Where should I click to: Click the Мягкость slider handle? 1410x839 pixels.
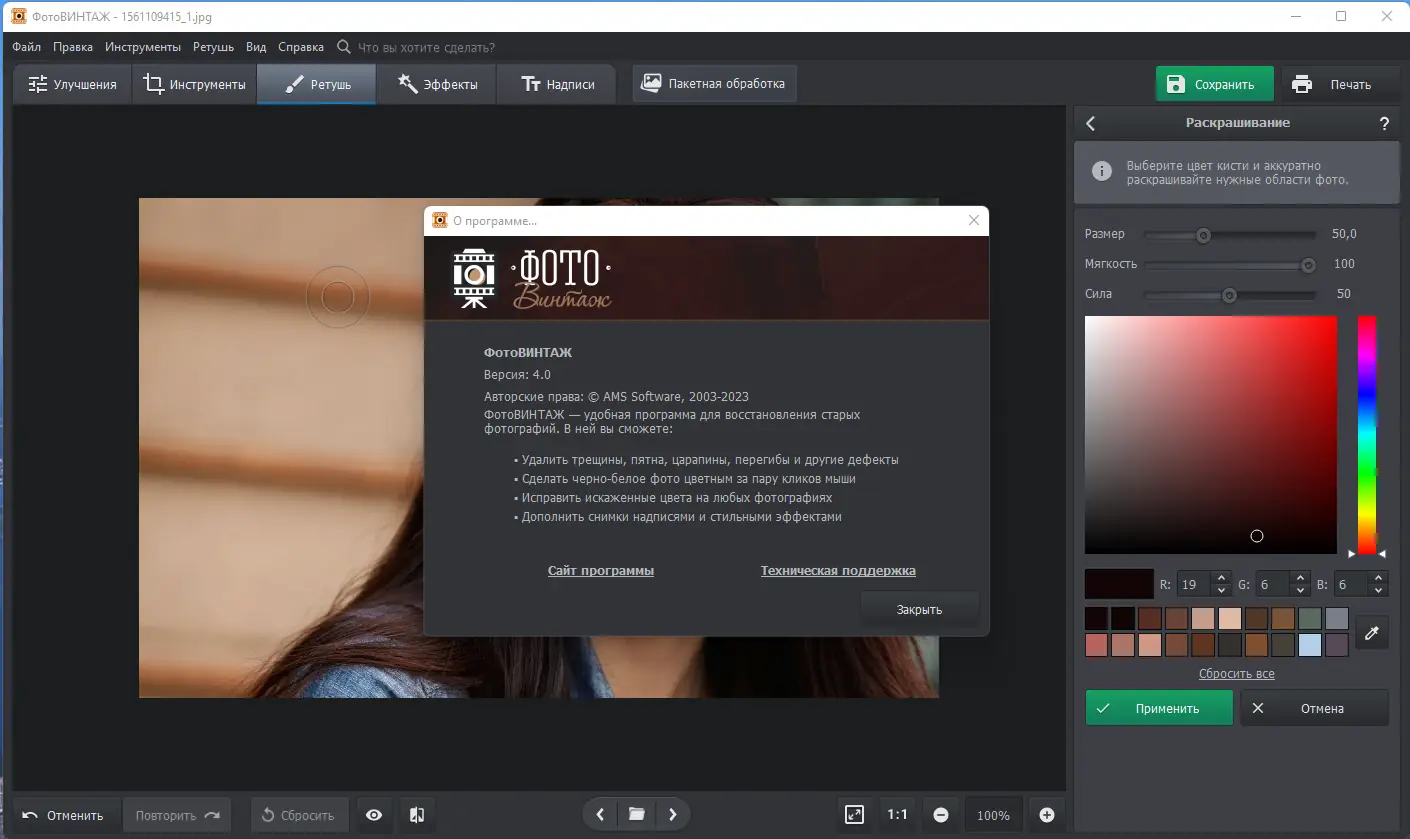(1308, 265)
